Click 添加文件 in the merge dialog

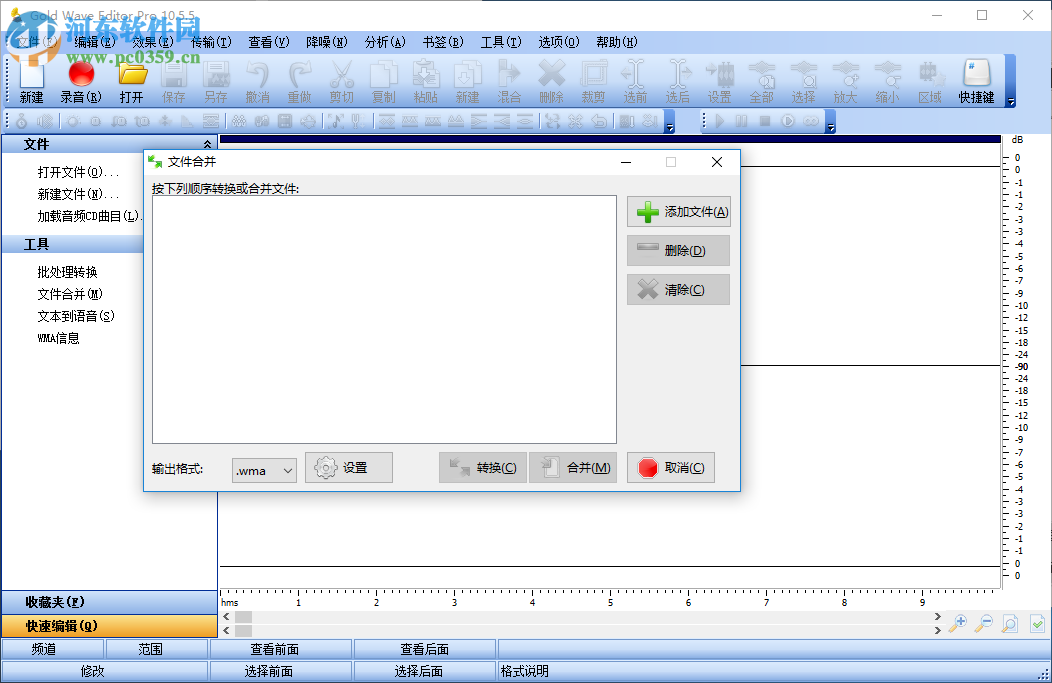679,211
